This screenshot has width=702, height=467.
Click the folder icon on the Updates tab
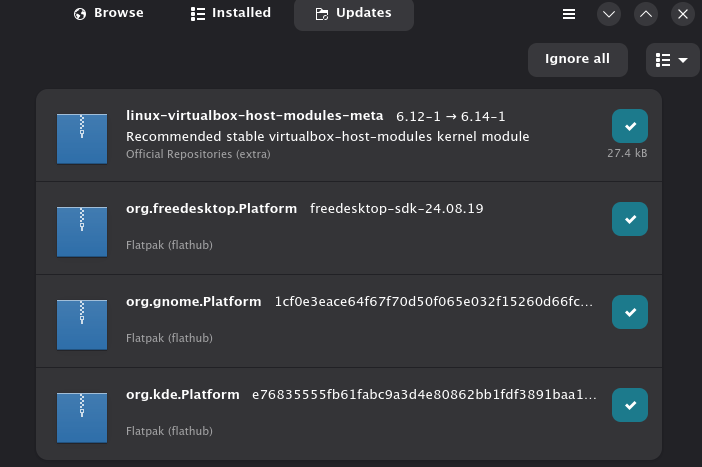tap(321, 14)
